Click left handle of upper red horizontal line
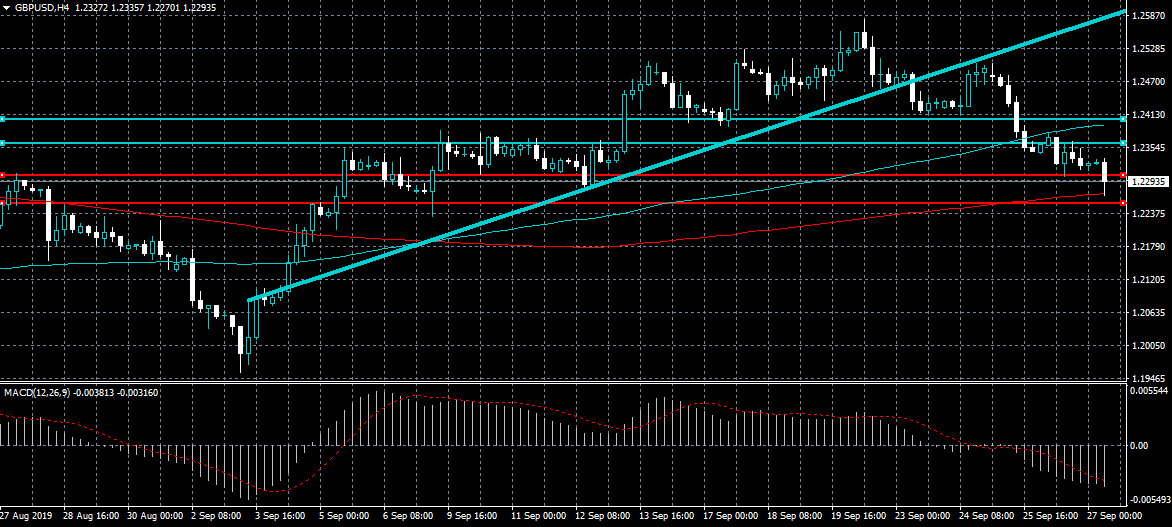The image size is (1172, 527). click(x=2, y=175)
